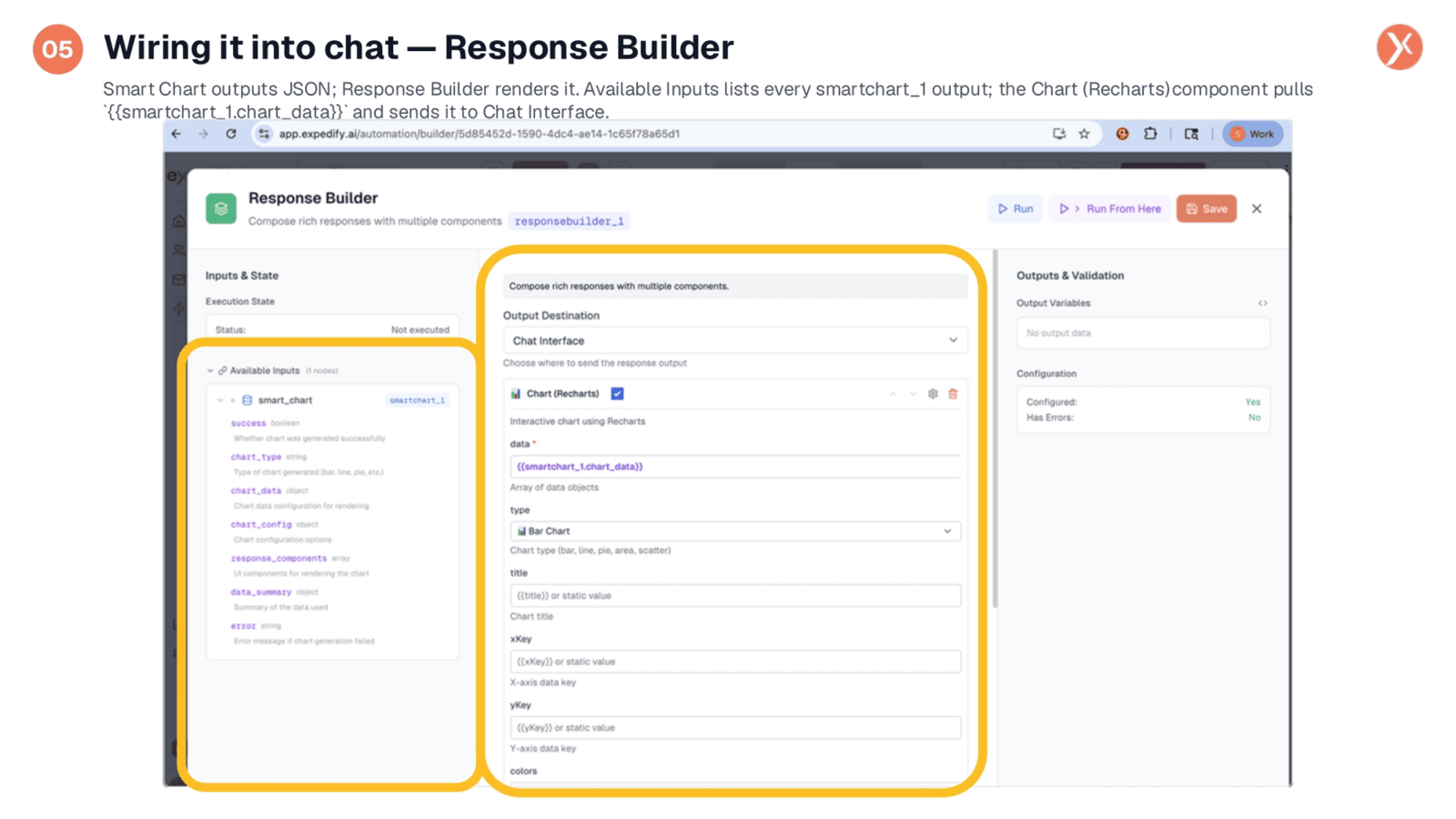Click the Chart (Recharts) bar chart icon

point(516,394)
